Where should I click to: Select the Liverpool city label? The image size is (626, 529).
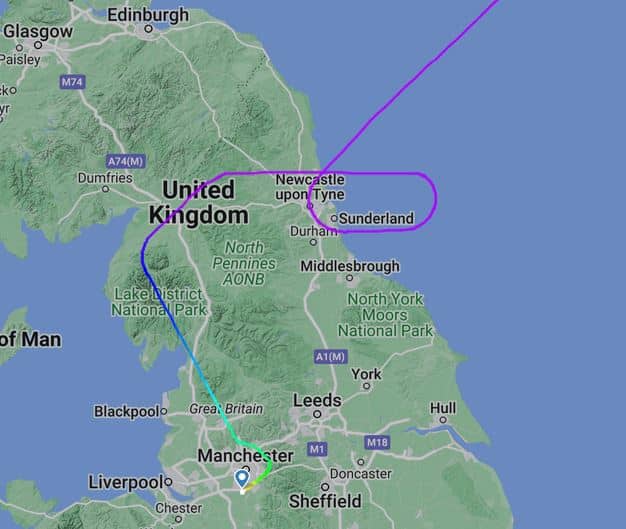pos(126,482)
